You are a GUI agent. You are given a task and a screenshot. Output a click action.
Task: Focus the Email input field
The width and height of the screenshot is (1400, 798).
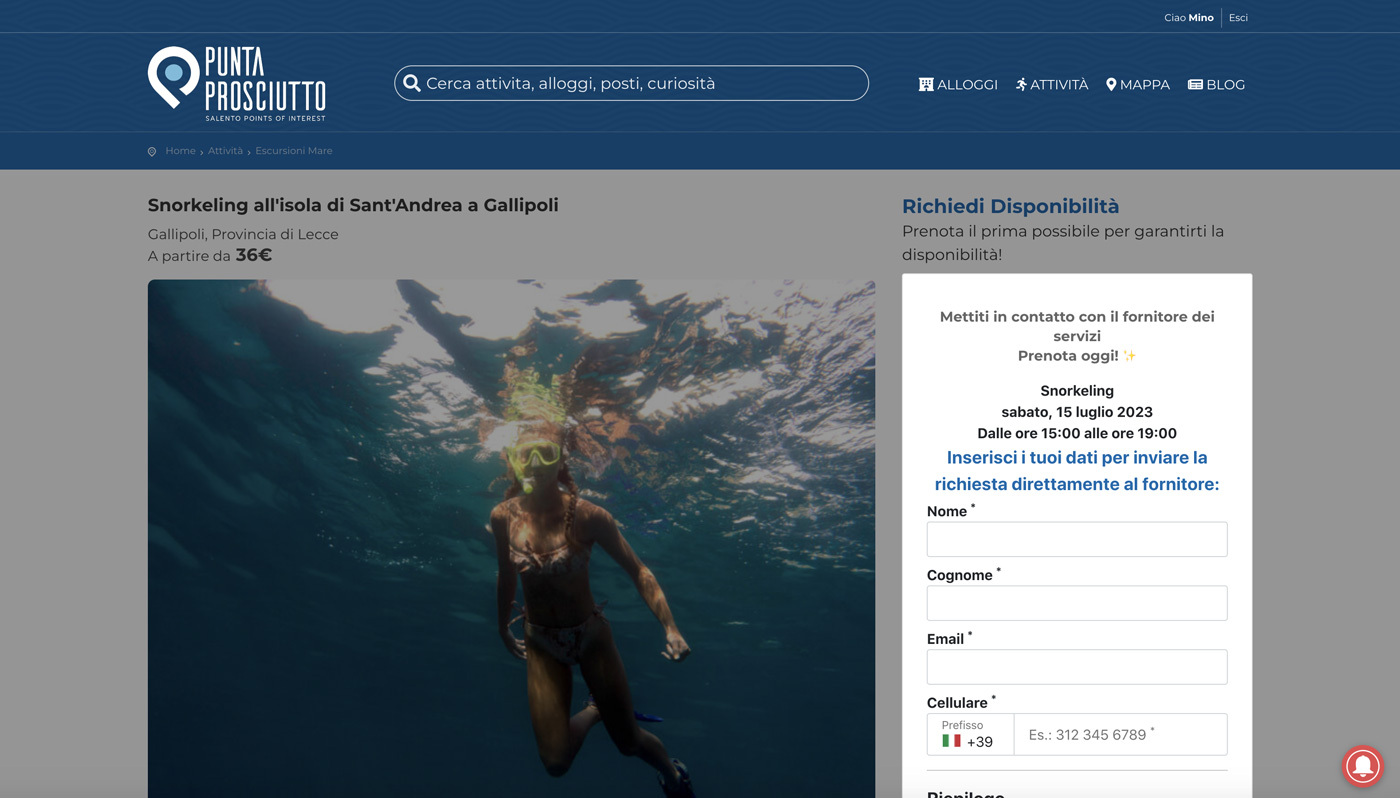[x=1076, y=667]
